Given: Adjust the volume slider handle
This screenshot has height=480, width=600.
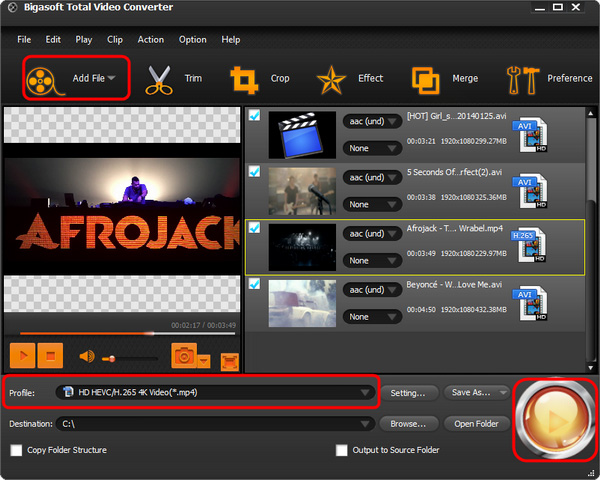Looking at the screenshot, I should [112, 359].
